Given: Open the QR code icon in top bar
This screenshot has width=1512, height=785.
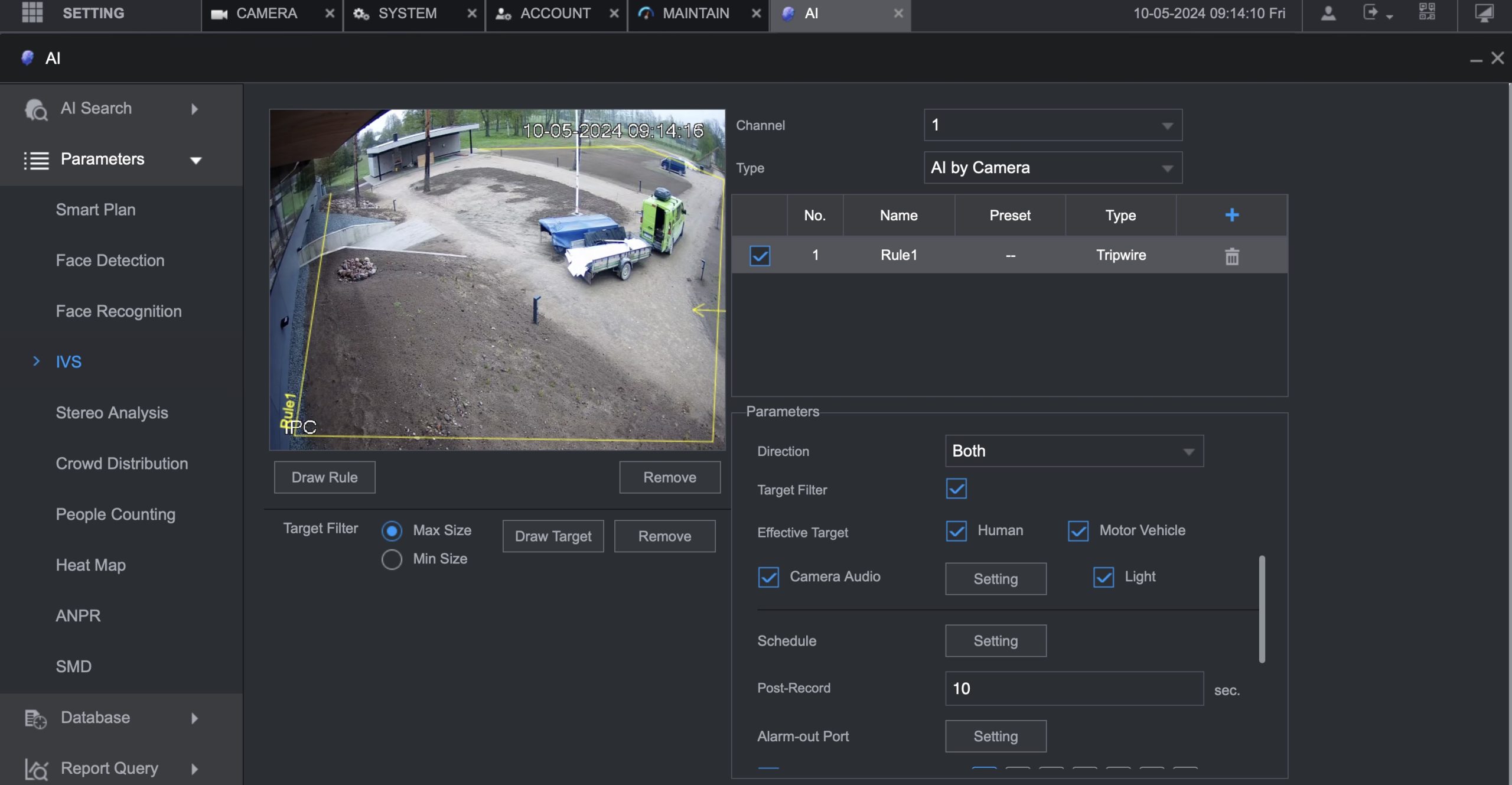Looking at the screenshot, I should pos(1427,12).
